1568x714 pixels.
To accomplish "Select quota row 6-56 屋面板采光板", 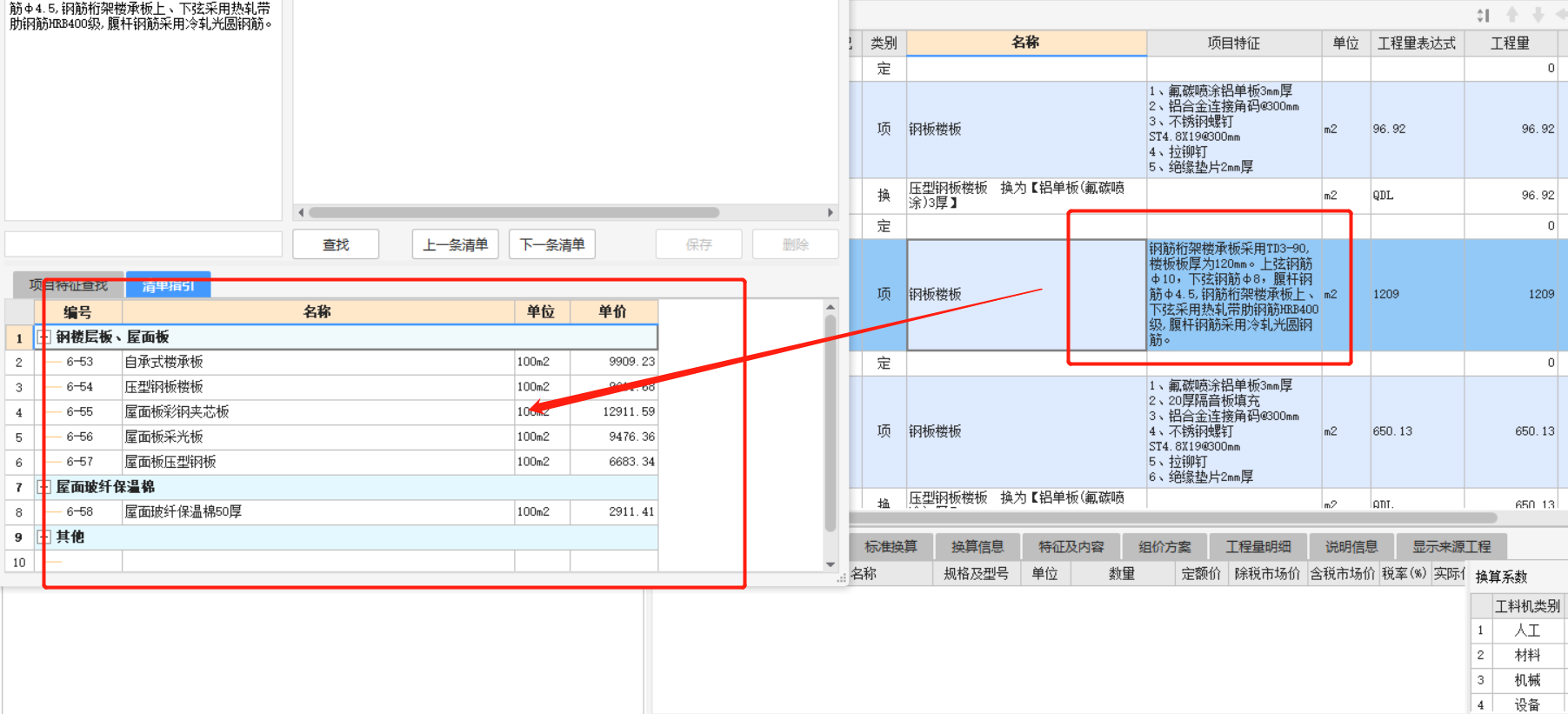I will click(x=346, y=437).
